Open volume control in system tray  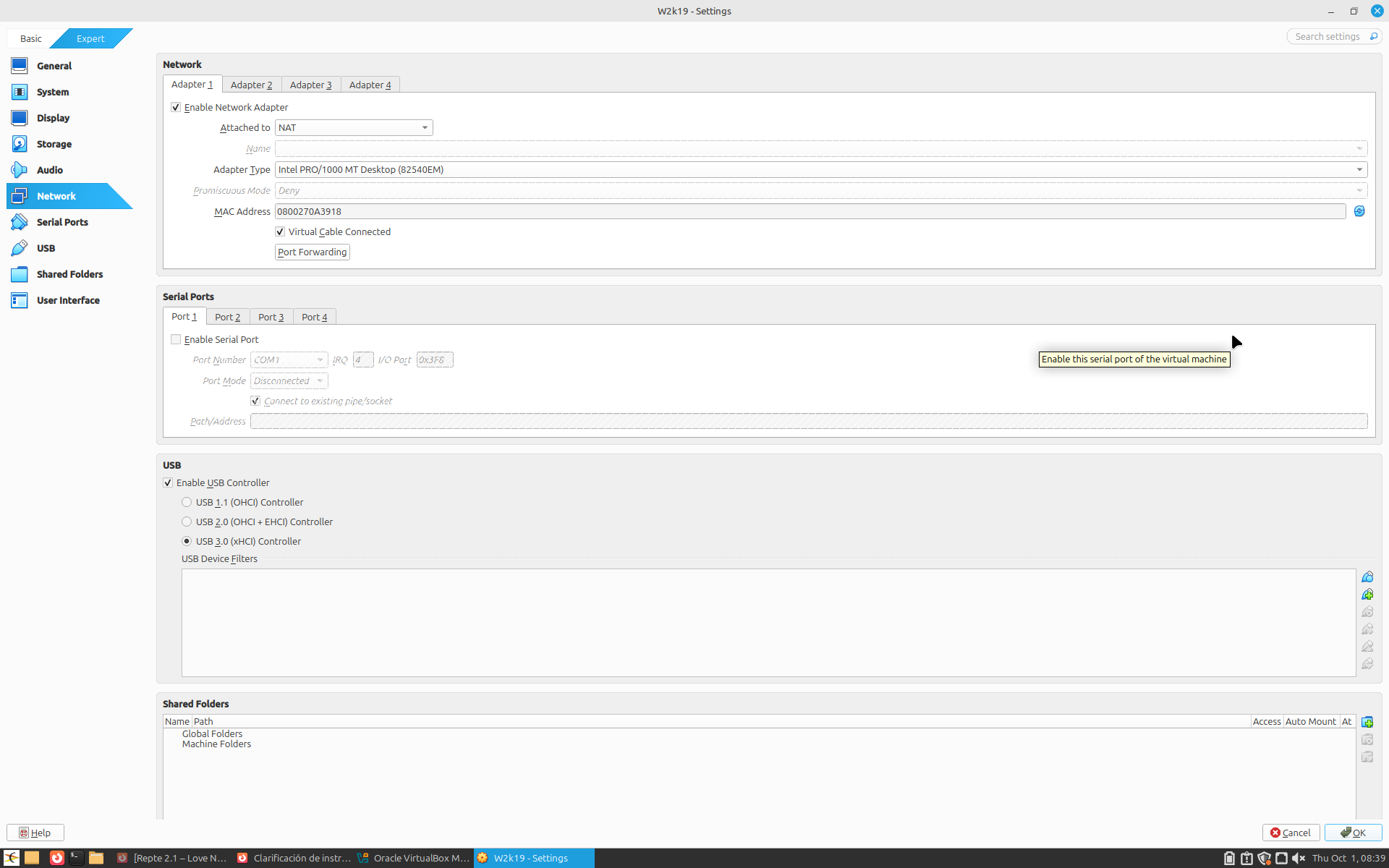(1299, 858)
